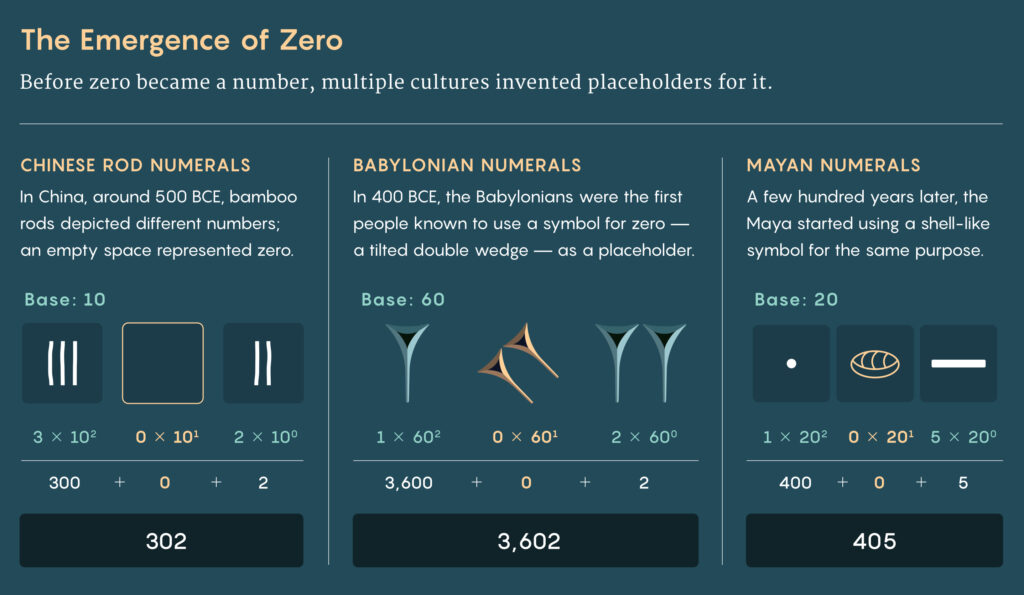Image resolution: width=1024 pixels, height=595 pixels.
Task: Click the two-rod Chinese numeral tile
Action: coord(263,363)
